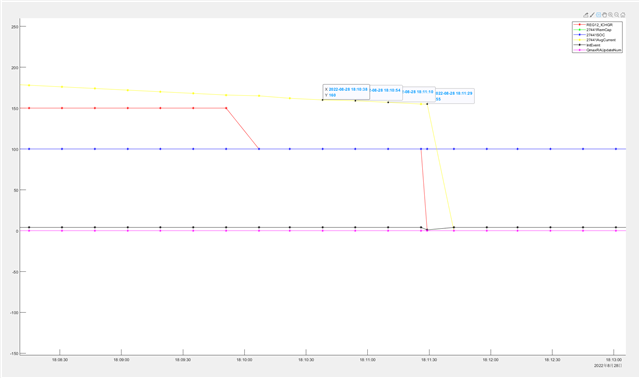
Task: Click the Restore View home icon
Action: click(623, 15)
